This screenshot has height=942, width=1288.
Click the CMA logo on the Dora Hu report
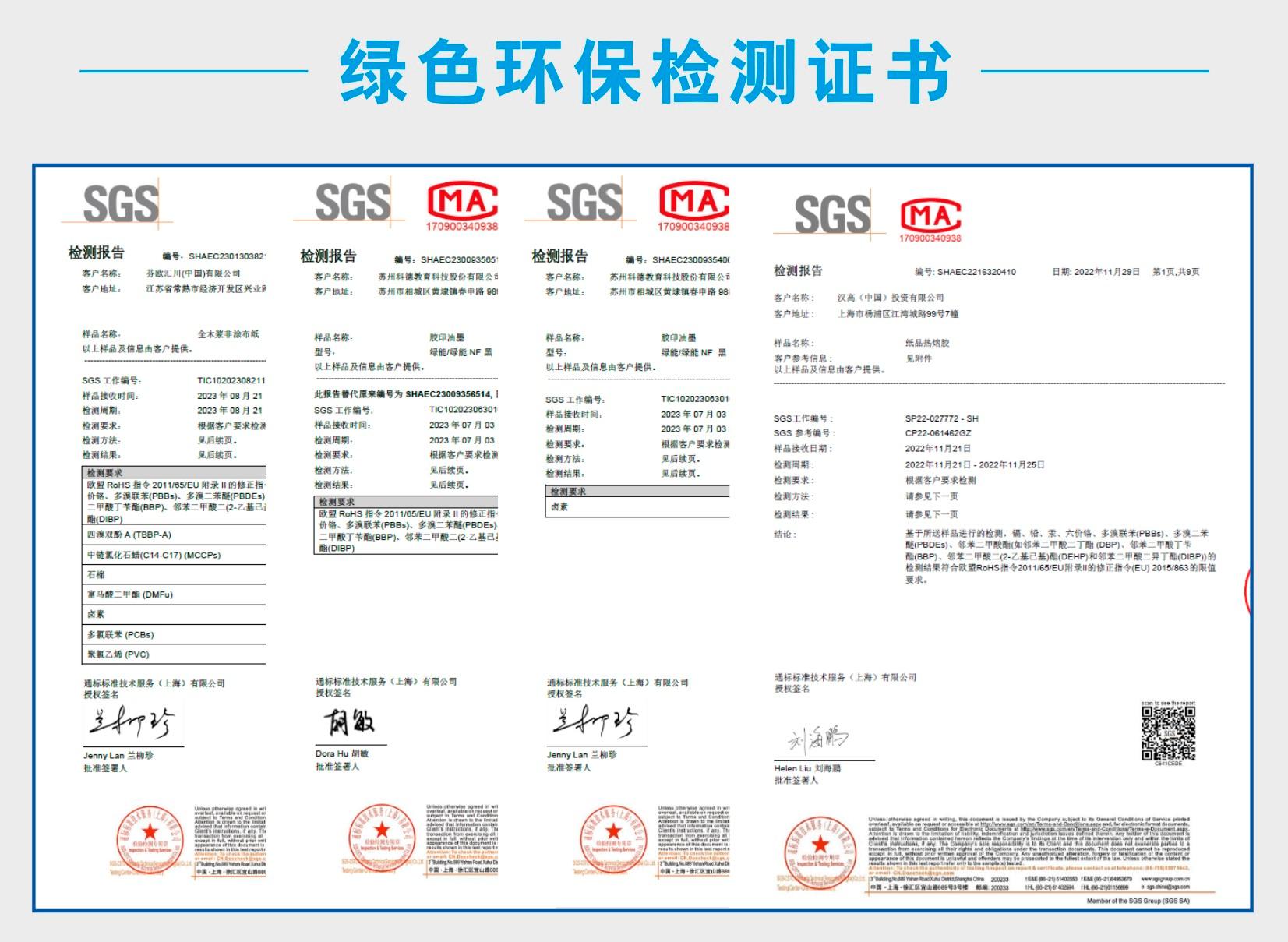click(462, 205)
